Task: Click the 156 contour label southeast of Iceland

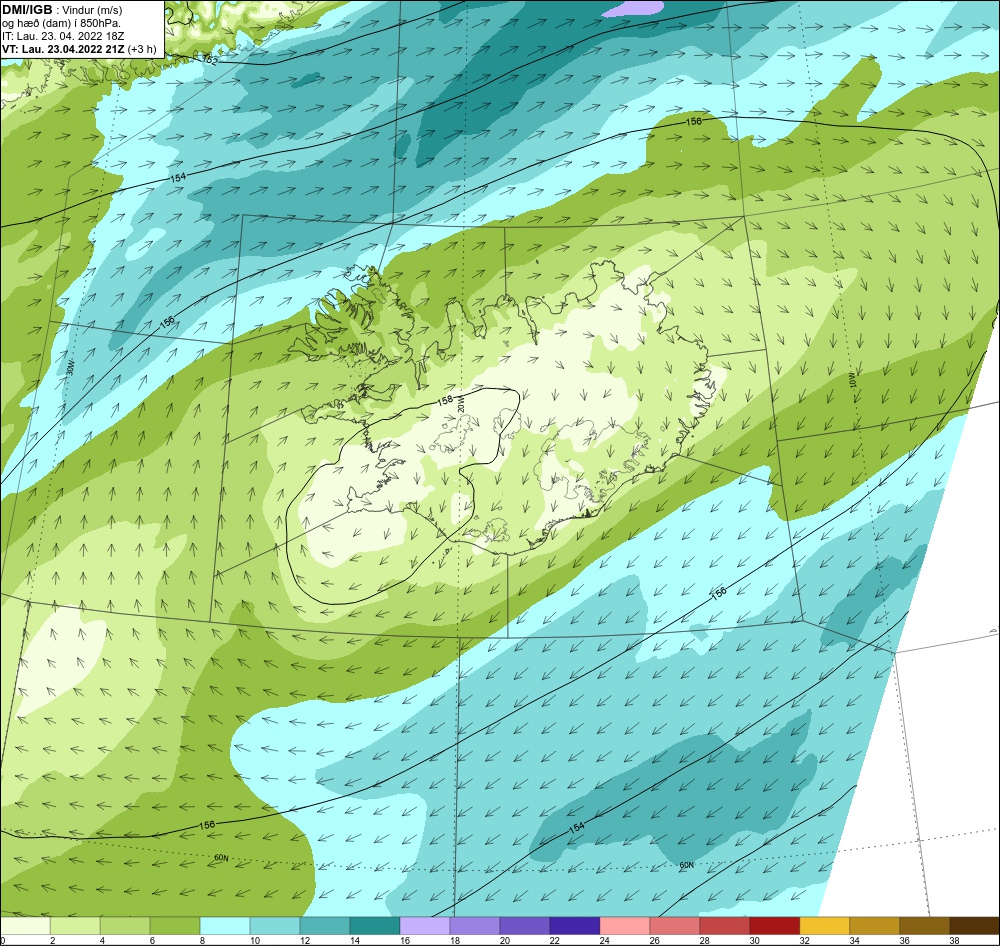Action: [x=719, y=593]
